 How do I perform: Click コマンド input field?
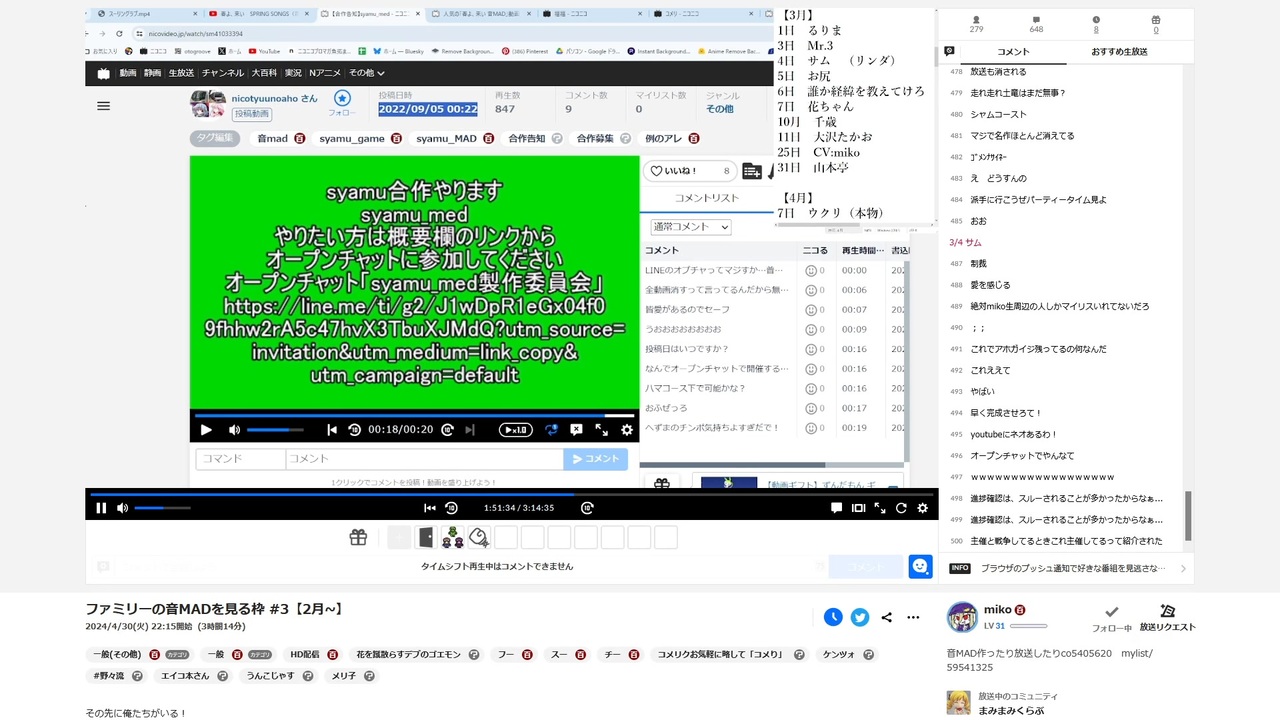point(240,458)
